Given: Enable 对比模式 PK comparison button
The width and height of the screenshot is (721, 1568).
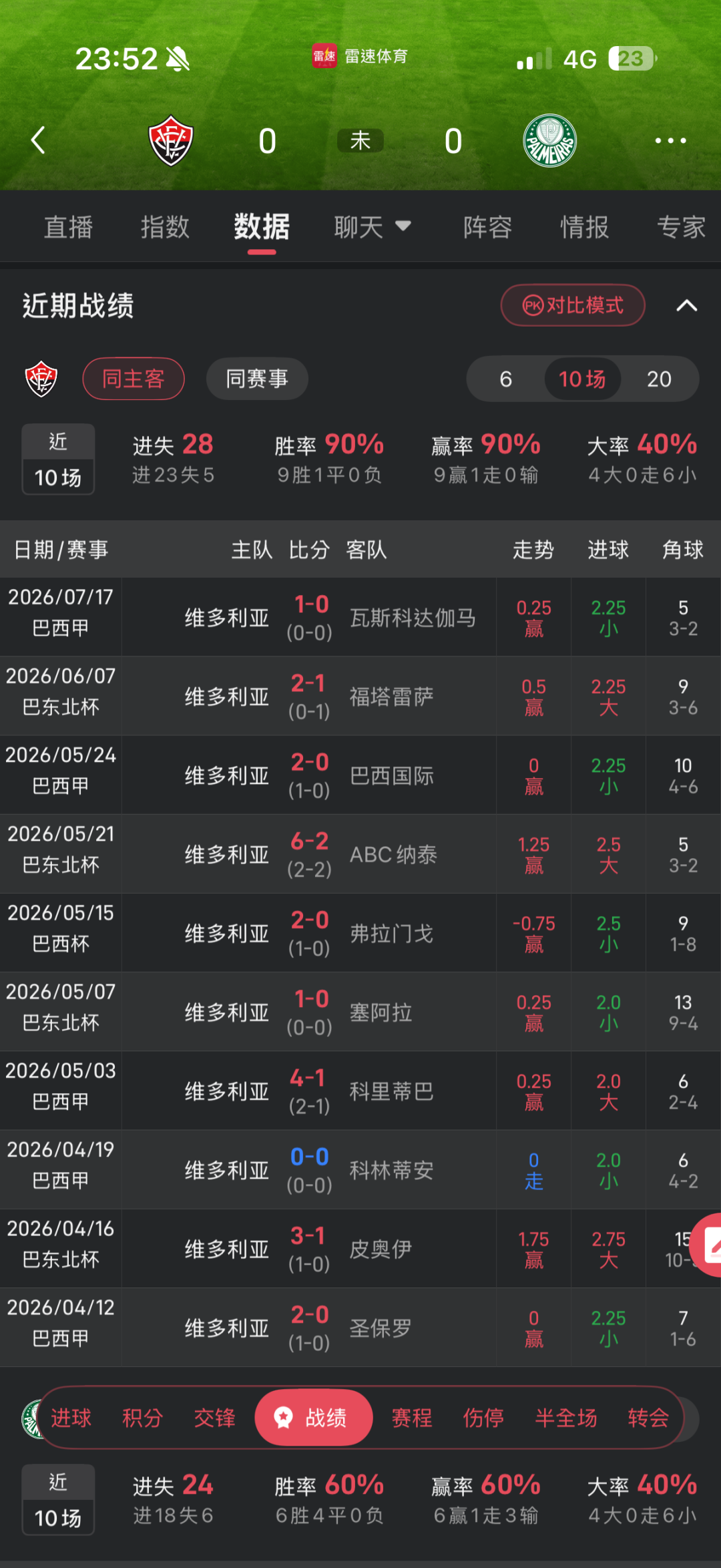Looking at the screenshot, I should (573, 305).
